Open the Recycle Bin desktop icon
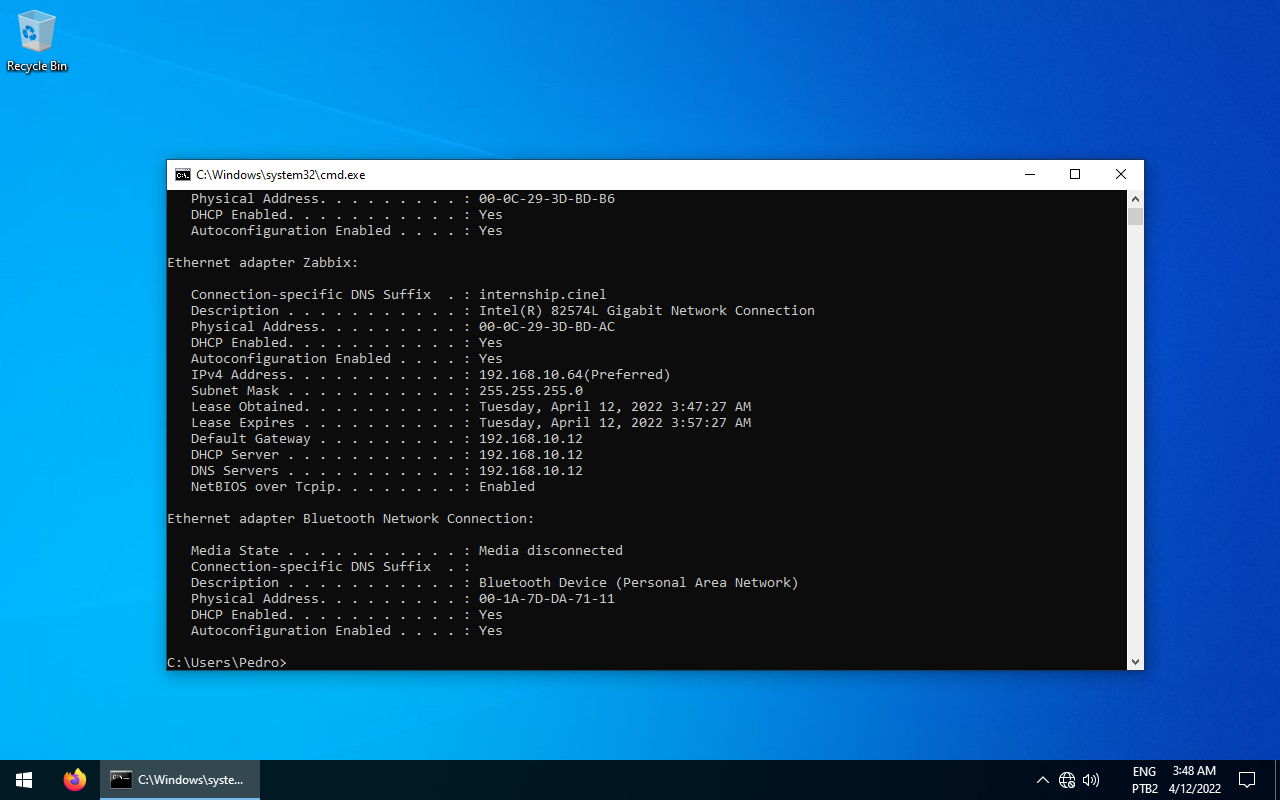This screenshot has height=800, width=1280. pyautogui.click(x=37, y=40)
